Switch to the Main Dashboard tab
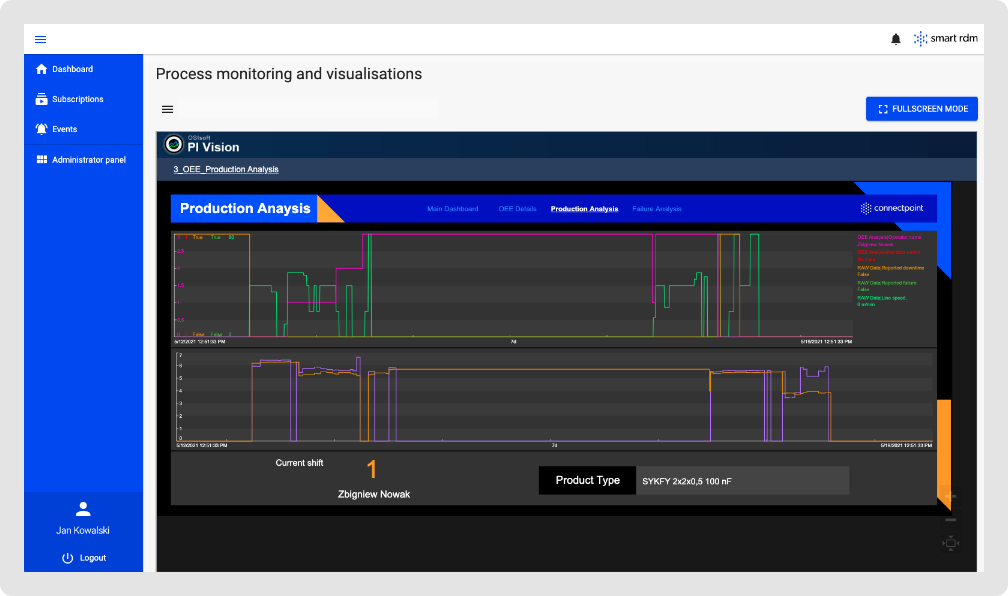The width and height of the screenshot is (1008, 596). pos(452,209)
